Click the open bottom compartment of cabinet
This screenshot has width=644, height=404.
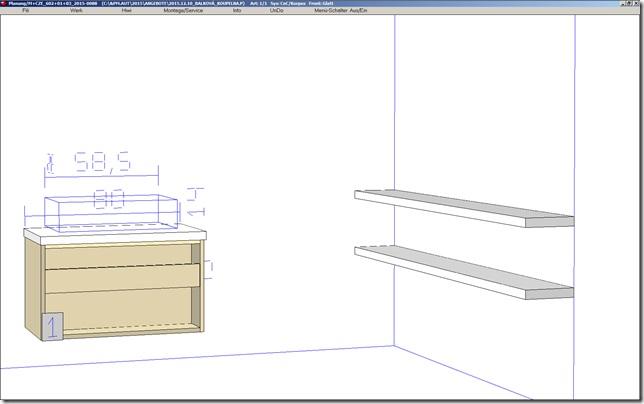click(120, 308)
